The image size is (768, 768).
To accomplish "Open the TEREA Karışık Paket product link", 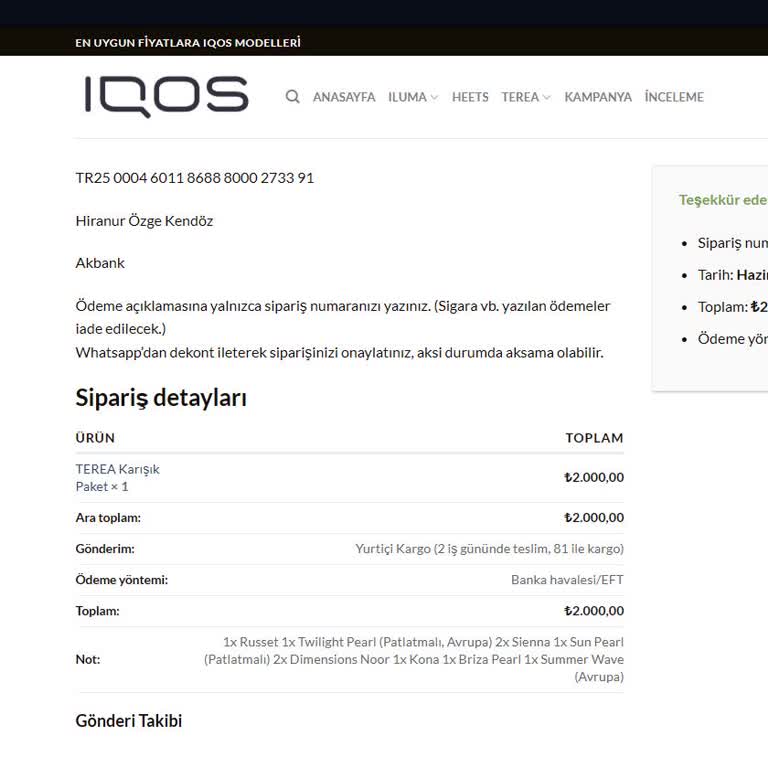I will tap(118, 478).
